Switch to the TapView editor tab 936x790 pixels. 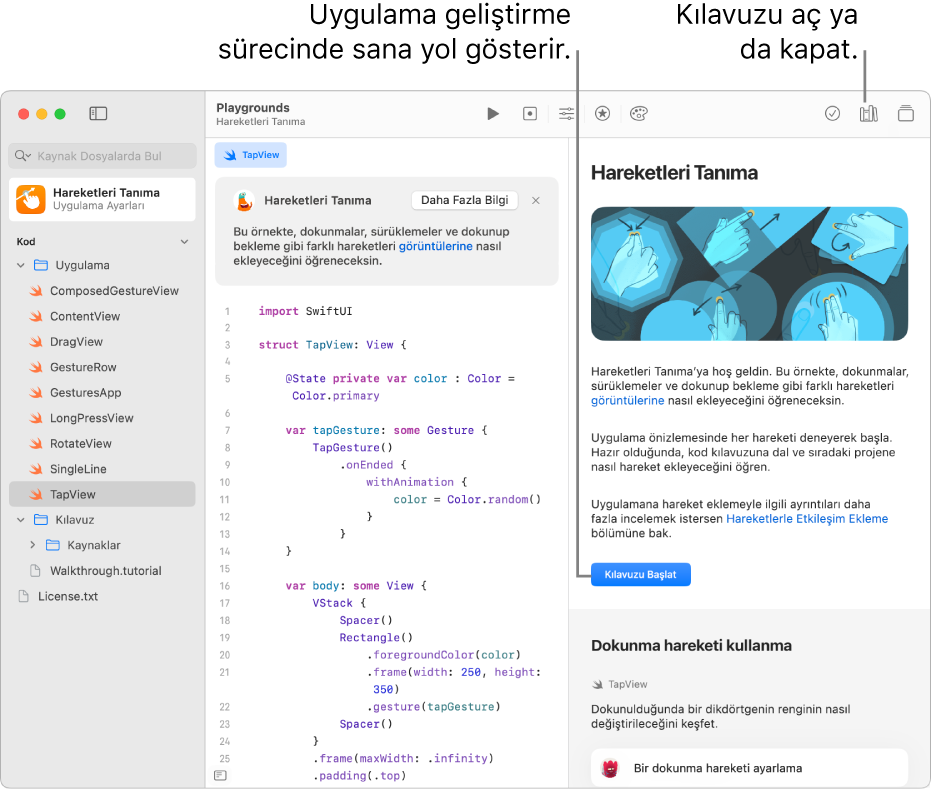click(251, 155)
